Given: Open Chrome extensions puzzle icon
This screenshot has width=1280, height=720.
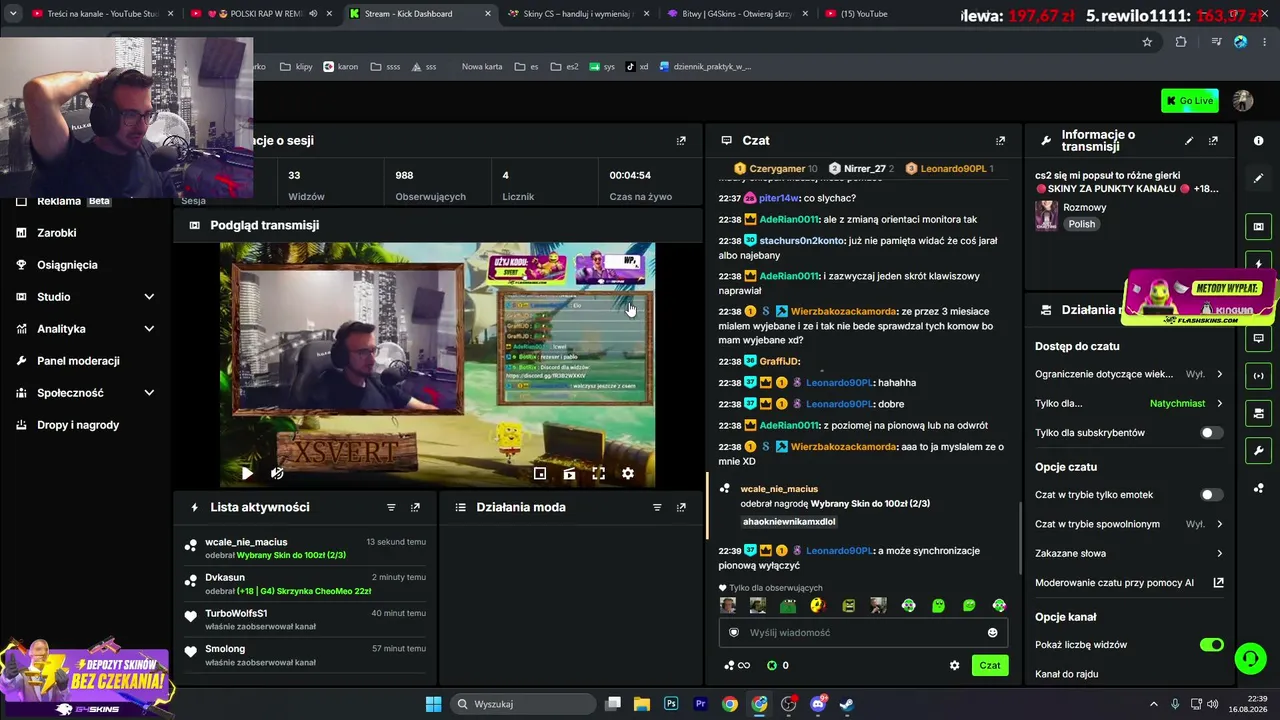Looking at the screenshot, I should (1181, 42).
